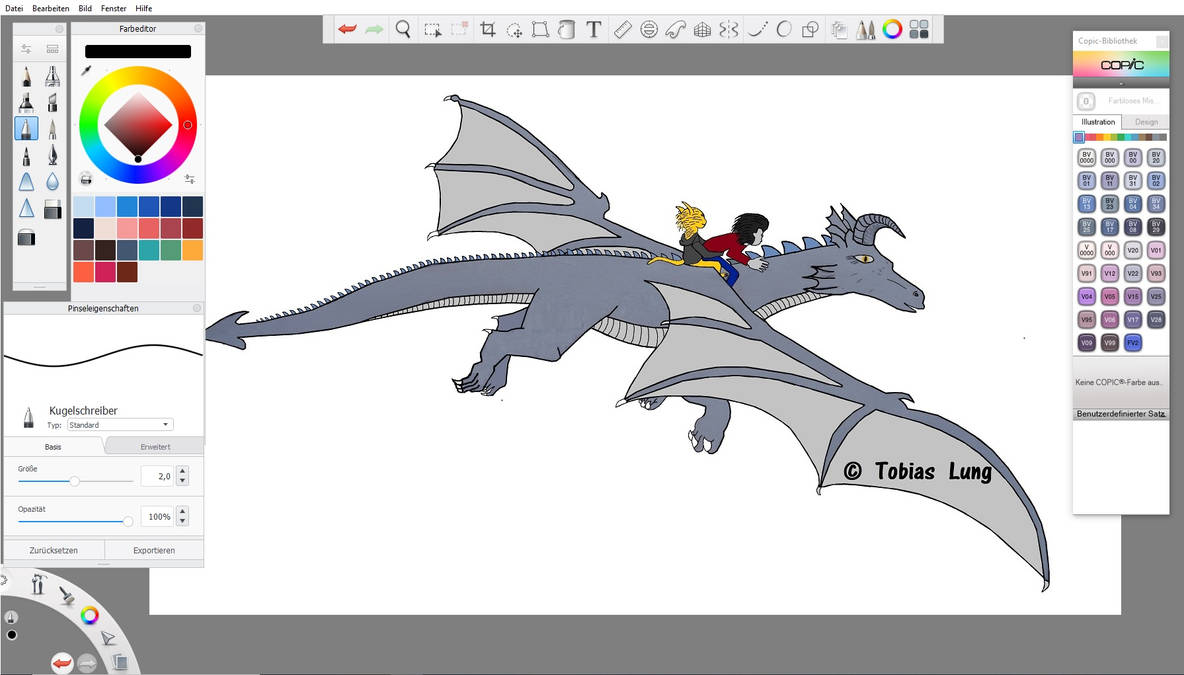
Task: Select the water drop blending brush
Action: [52, 181]
